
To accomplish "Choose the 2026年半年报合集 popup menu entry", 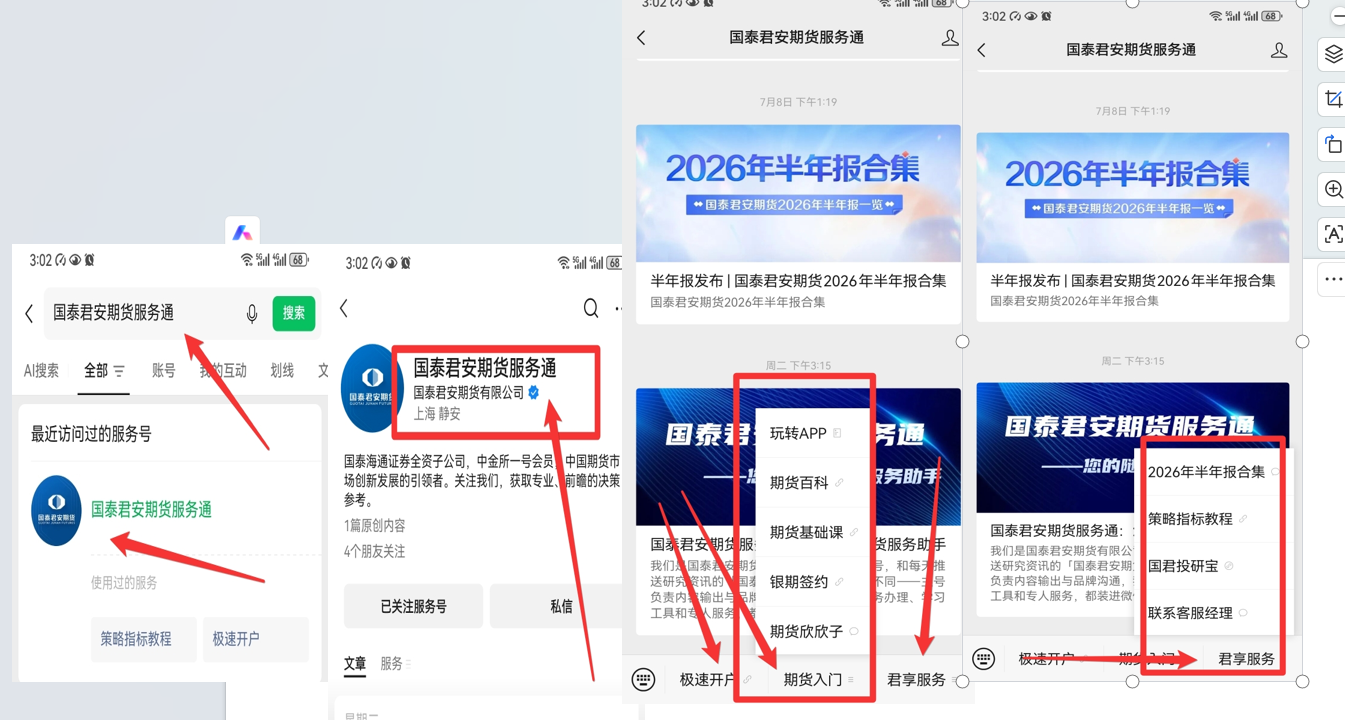I will click(x=1212, y=472).
